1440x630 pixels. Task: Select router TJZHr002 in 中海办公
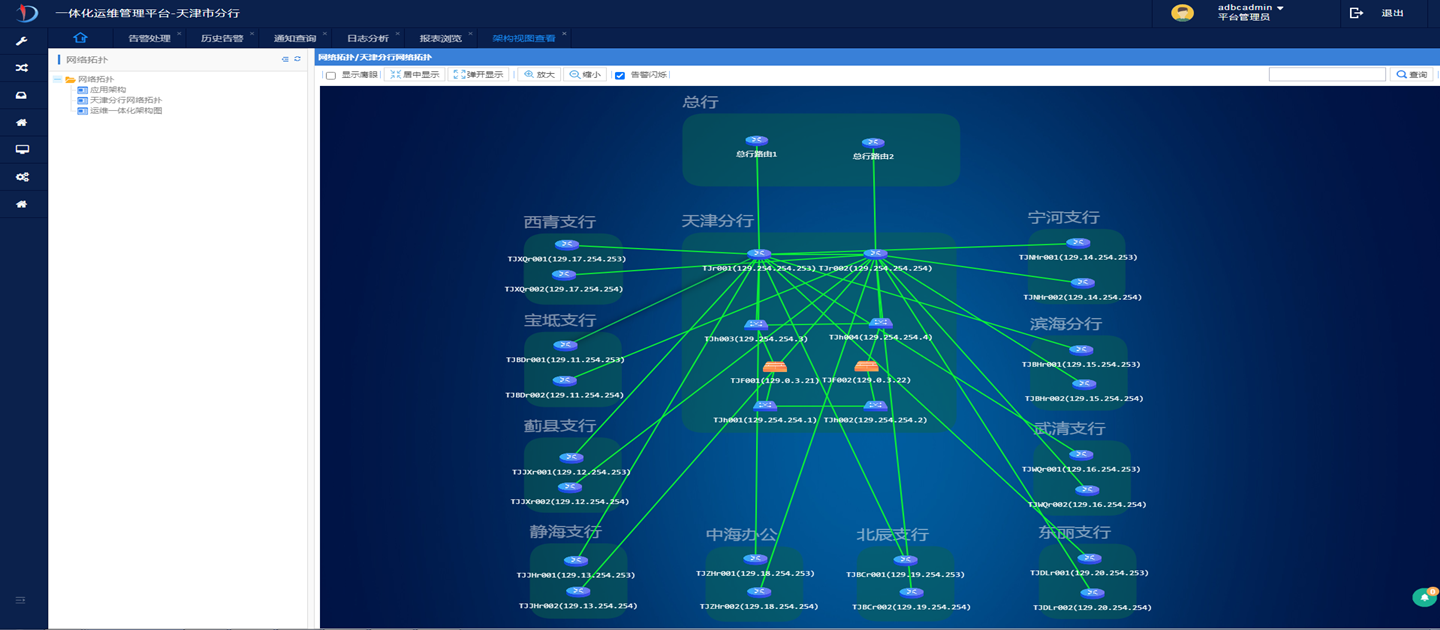click(x=759, y=592)
